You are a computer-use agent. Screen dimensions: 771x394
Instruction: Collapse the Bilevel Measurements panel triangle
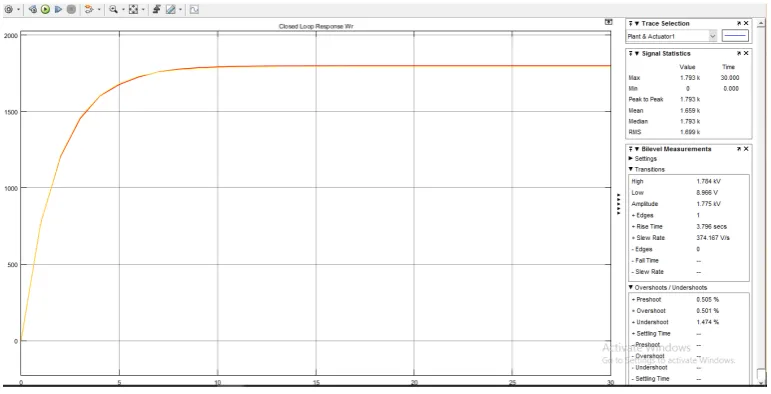click(637, 149)
